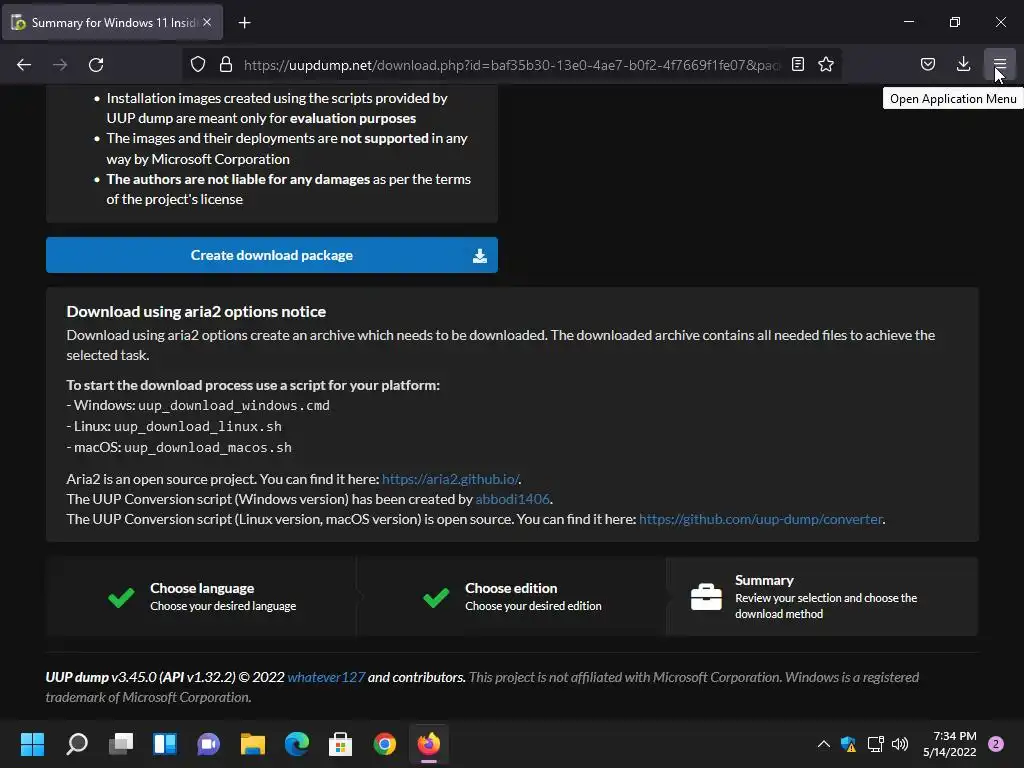Open the notification badge showing 2
This screenshot has width=1024, height=768.
click(x=996, y=744)
